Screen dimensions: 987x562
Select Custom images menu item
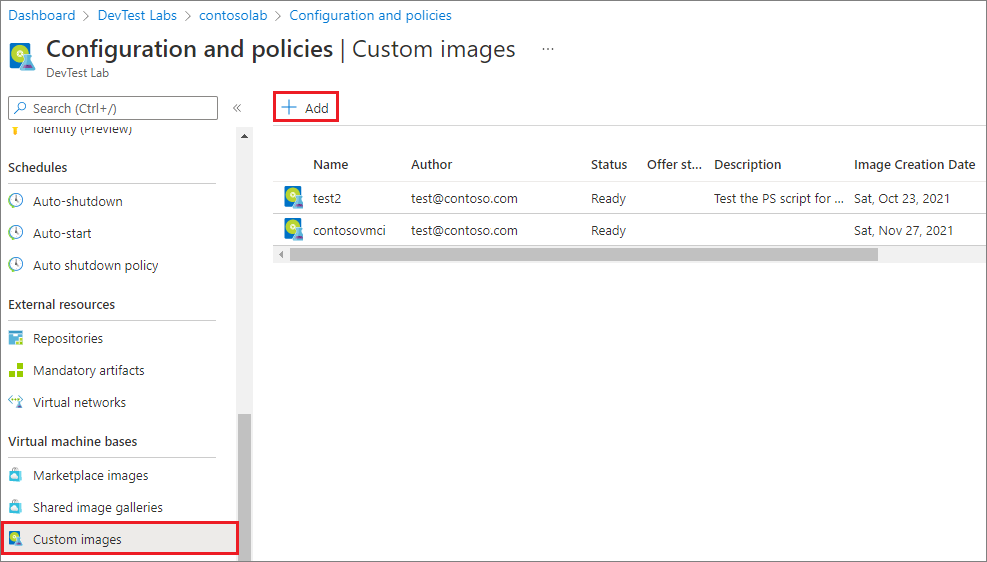(119, 539)
